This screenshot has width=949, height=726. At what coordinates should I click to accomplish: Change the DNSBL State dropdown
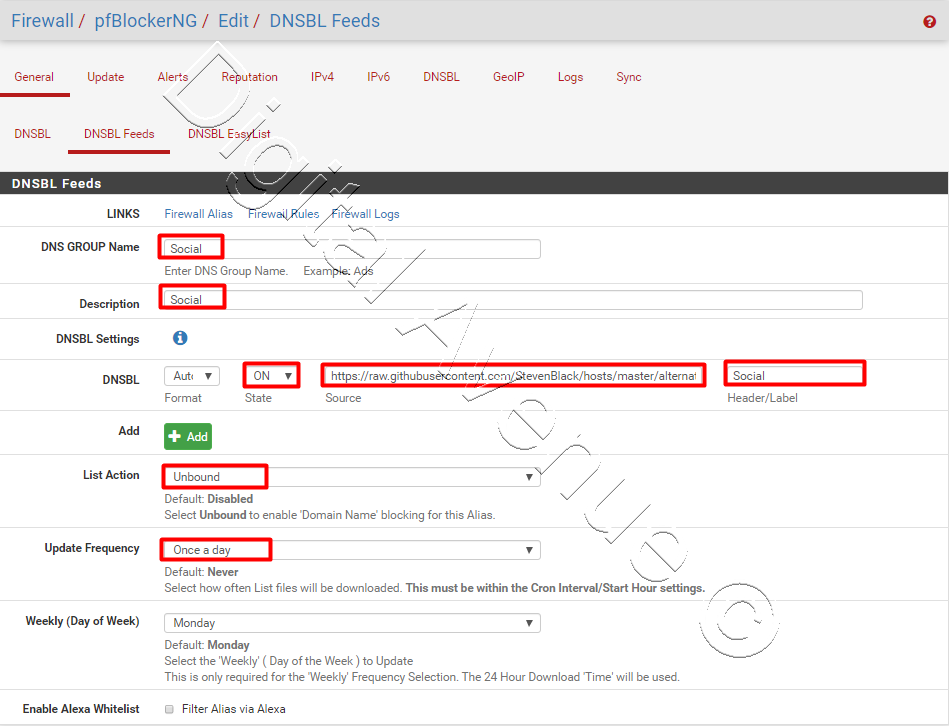click(272, 376)
